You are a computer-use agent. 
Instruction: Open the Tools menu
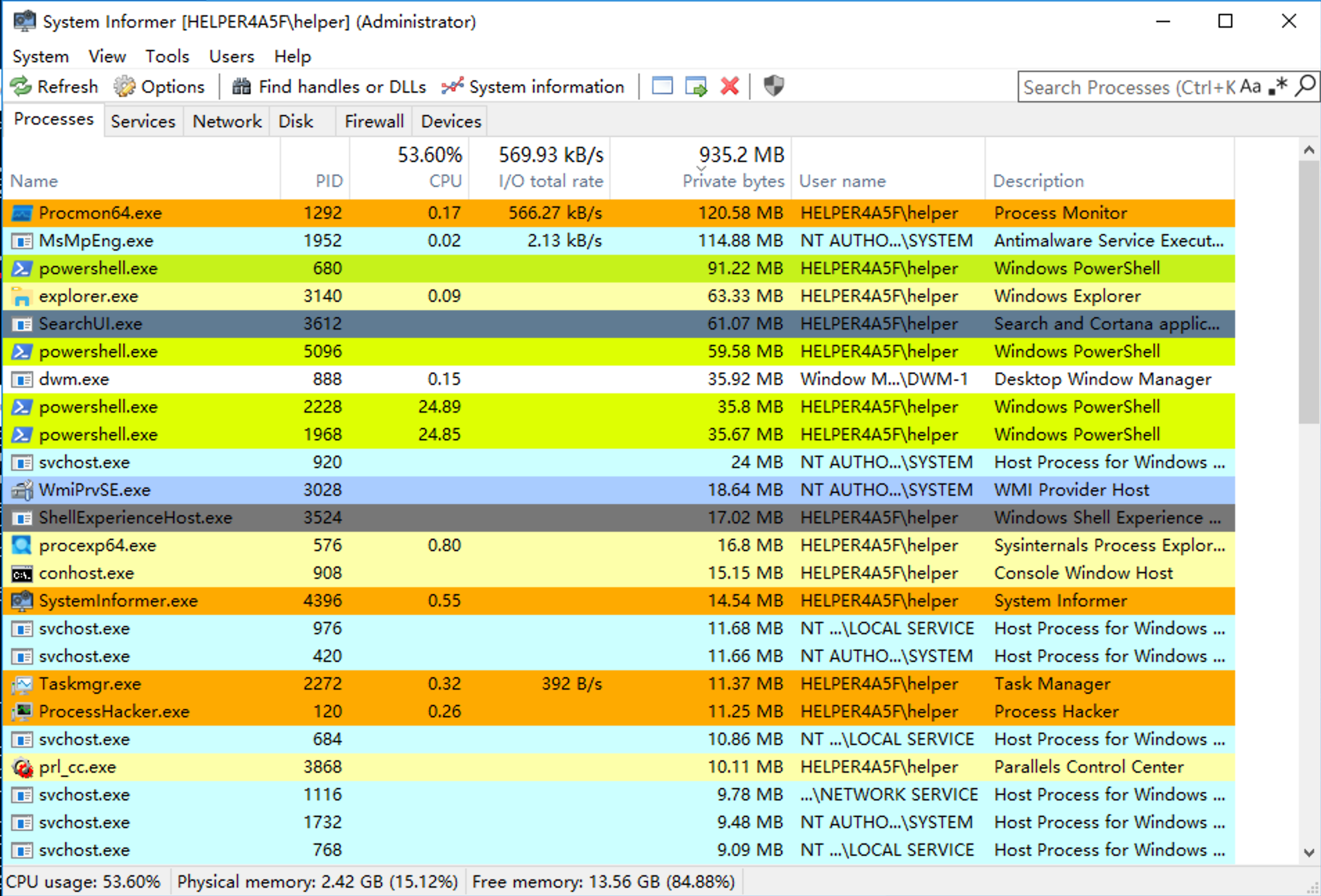167,56
